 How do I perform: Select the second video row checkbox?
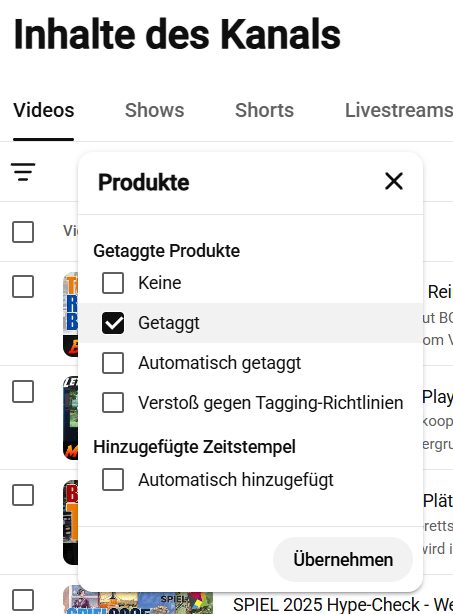click(23, 391)
